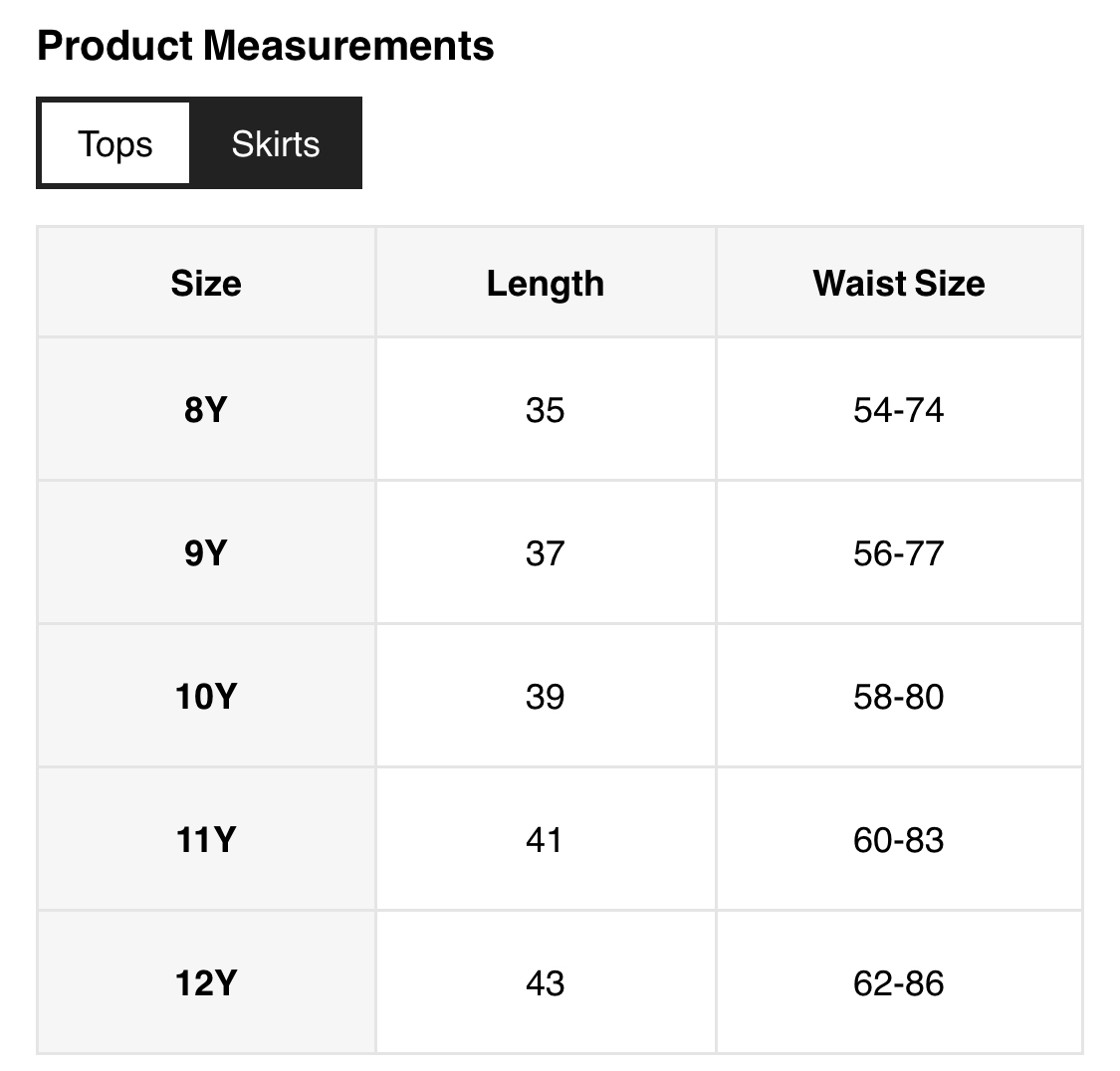Select the Skirts tab
The image size is (1120, 1071).
(x=276, y=143)
